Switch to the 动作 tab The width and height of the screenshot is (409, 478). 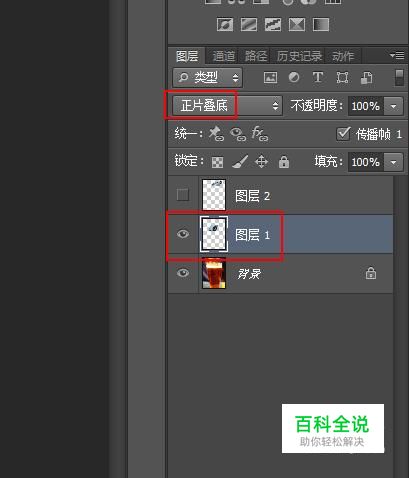pyautogui.click(x=343, y=56)
